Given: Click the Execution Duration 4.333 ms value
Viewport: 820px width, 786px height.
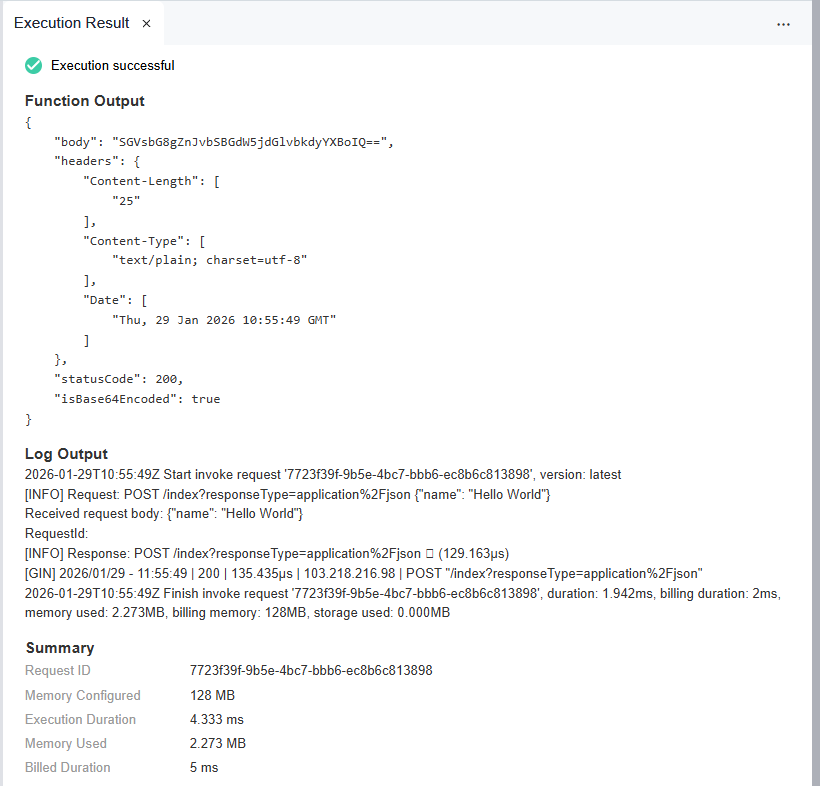Looking at the screenshot, I should click(216, 719).
